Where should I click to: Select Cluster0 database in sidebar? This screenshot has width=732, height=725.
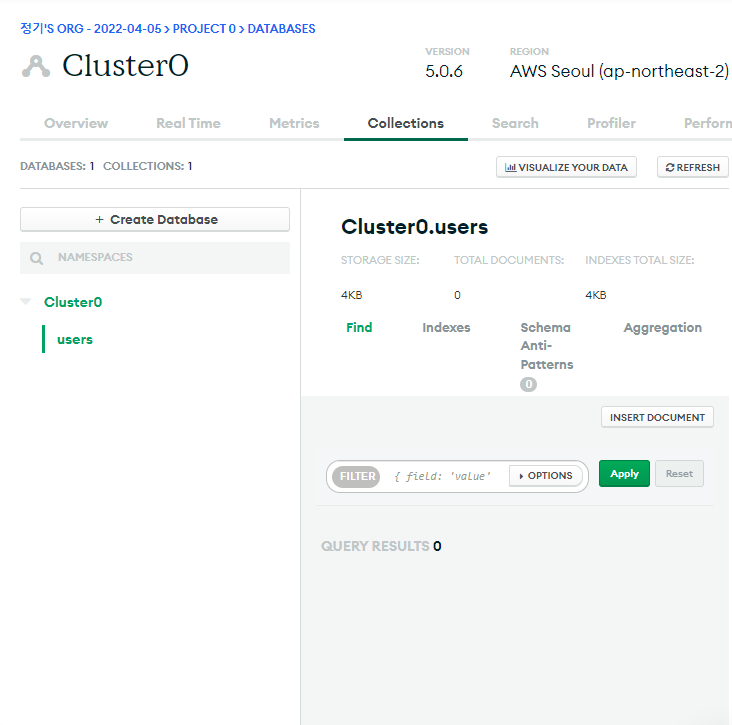pos(73,302)
